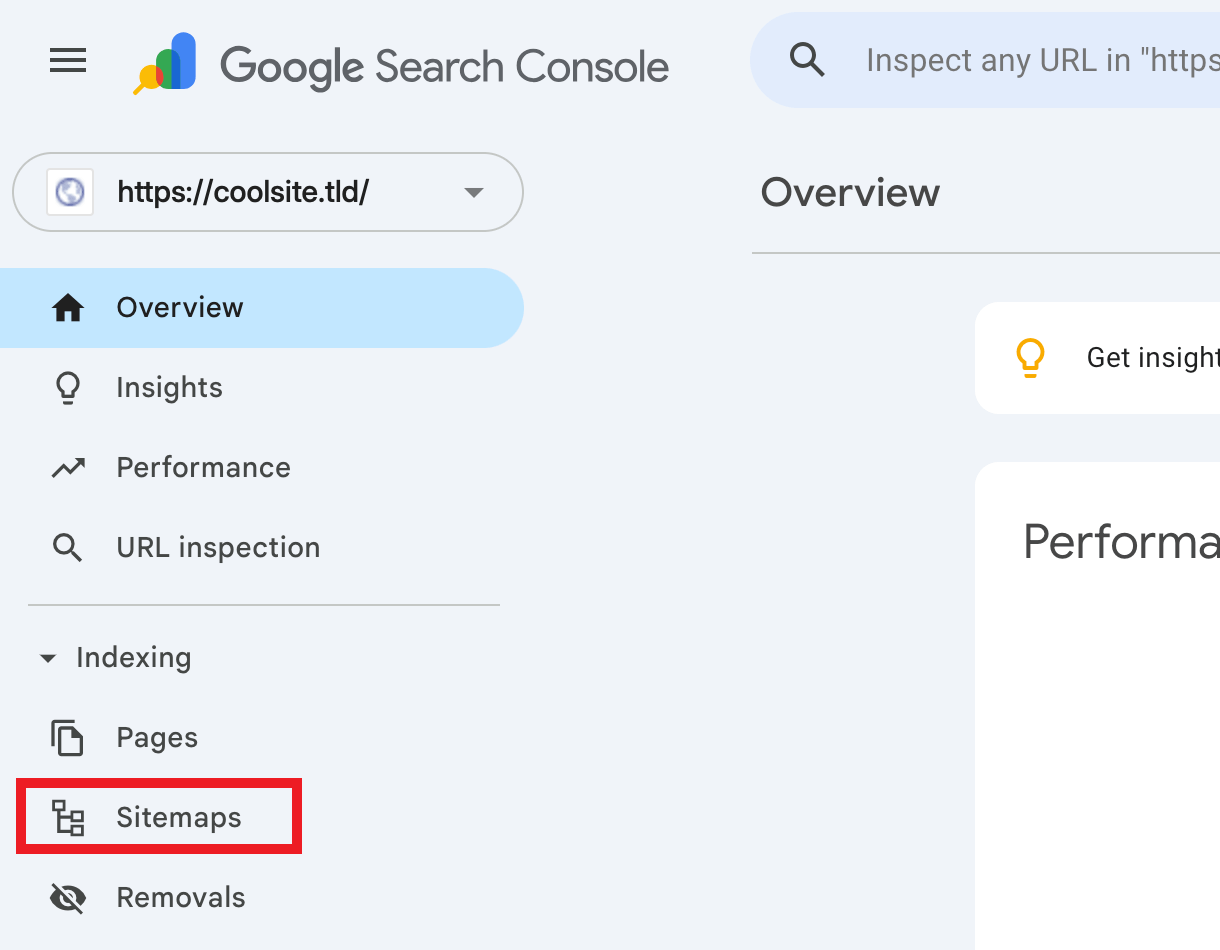Click the Google Search Console logo
This screenshot has width=1220, height=950.
400,63
